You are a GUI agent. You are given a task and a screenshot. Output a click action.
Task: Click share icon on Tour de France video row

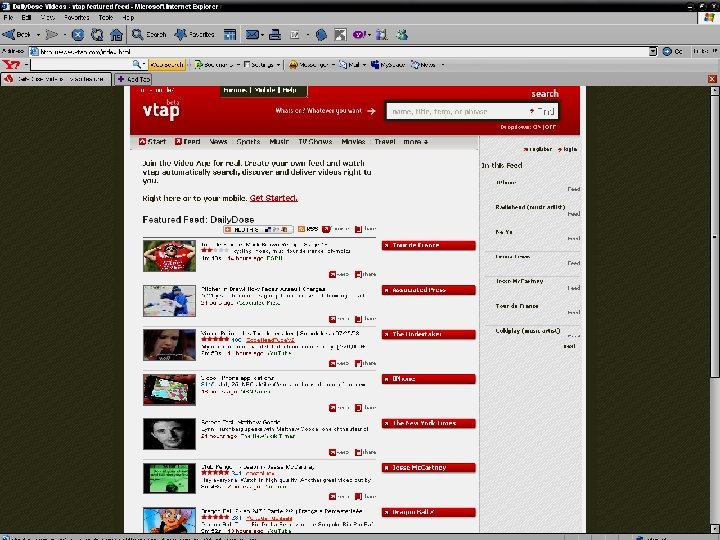coord(358,275)
